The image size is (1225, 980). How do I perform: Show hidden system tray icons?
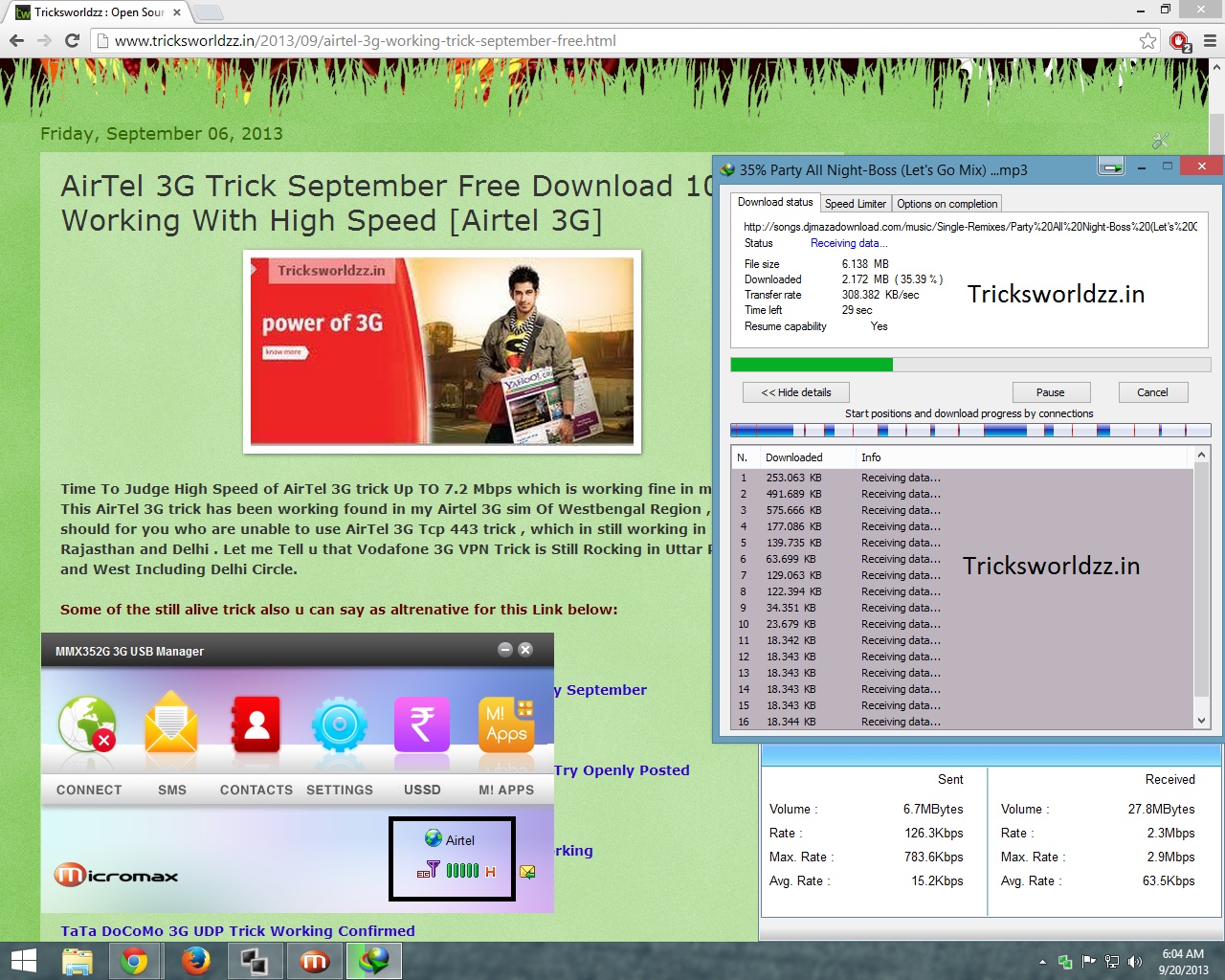1042,962
